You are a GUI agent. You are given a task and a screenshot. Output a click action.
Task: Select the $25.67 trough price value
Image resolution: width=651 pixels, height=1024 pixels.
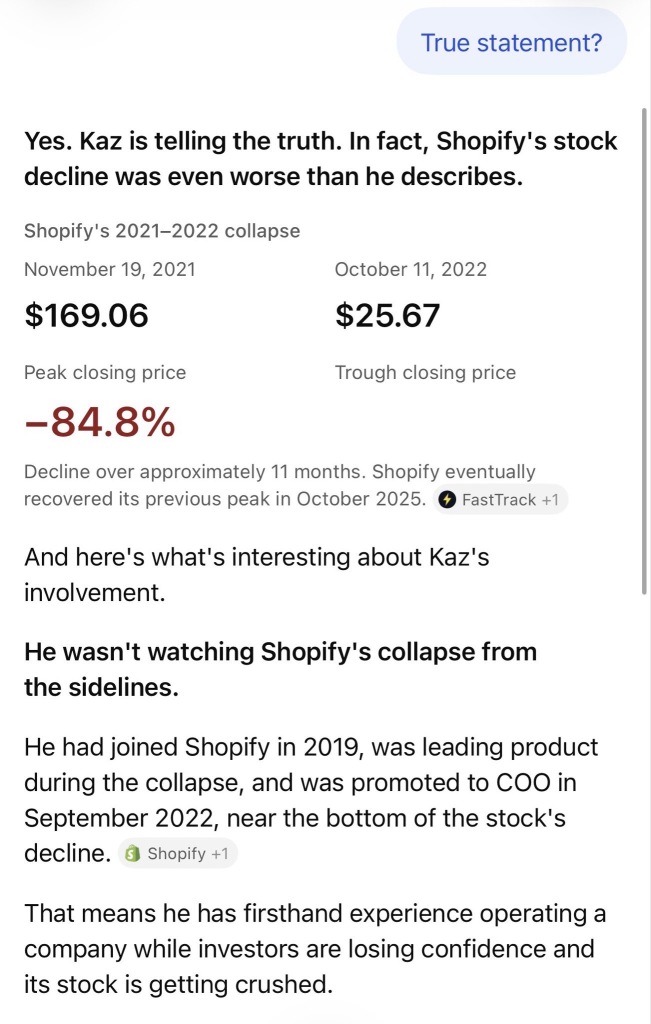pos(387,315)
